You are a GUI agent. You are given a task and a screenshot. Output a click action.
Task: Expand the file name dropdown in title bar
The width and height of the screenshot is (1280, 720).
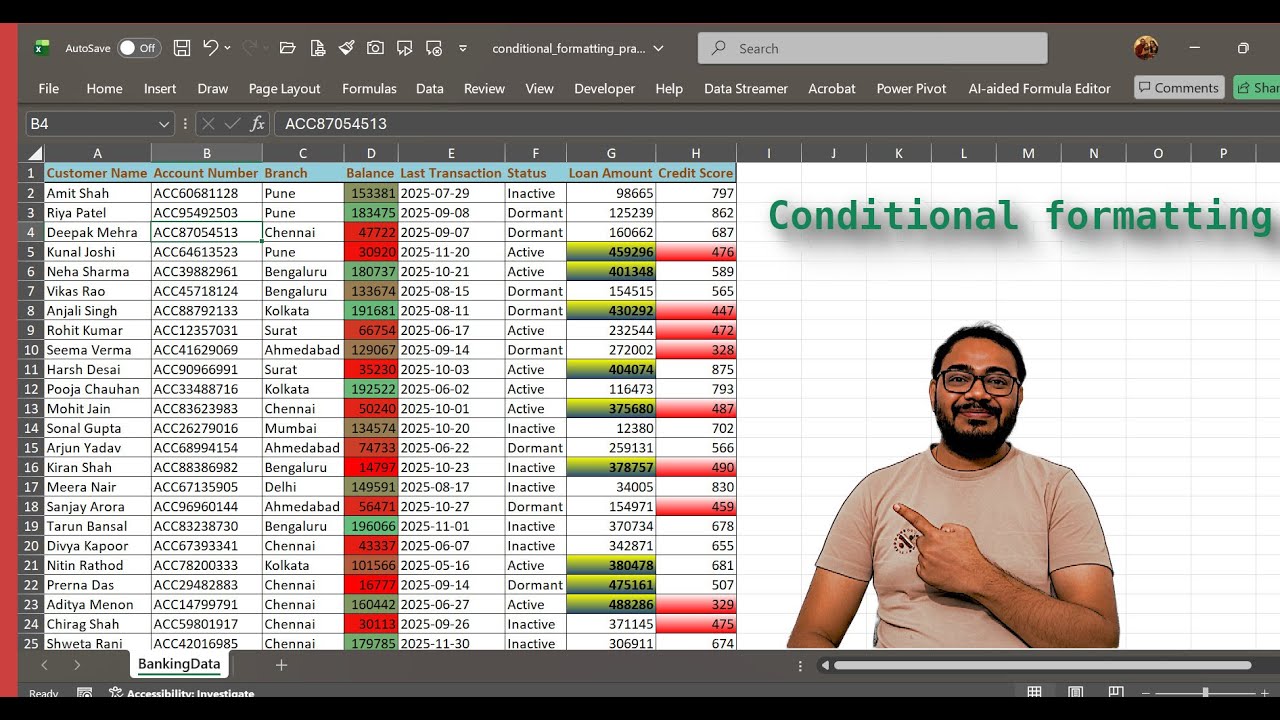click(658, 48)
